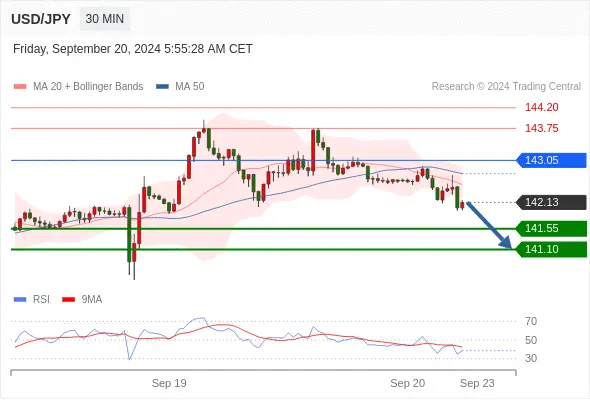The height and width of the screenshot is (400, 590).
Task: Click the Sep 19 date axis label
Action: point(169,383)
